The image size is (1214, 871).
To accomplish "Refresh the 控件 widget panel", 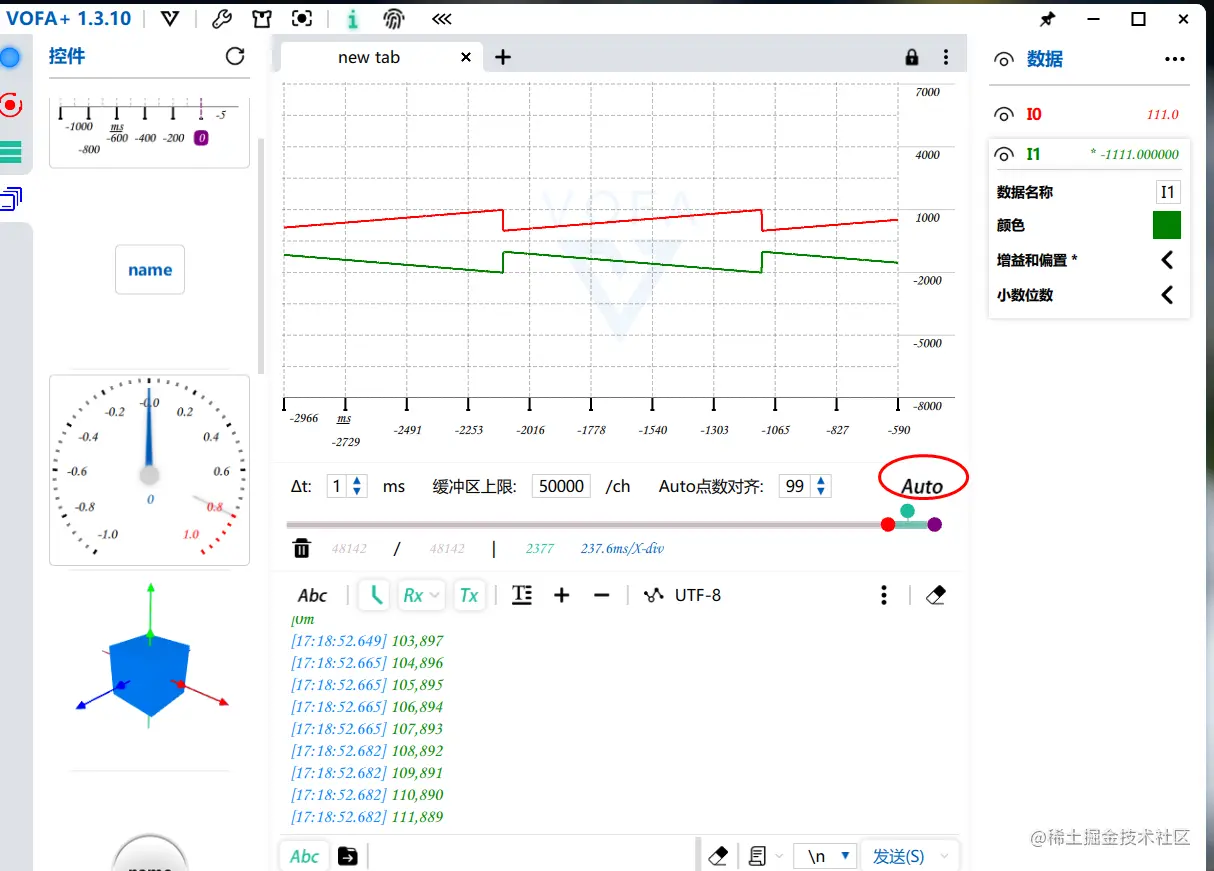I will click(235, 57).
